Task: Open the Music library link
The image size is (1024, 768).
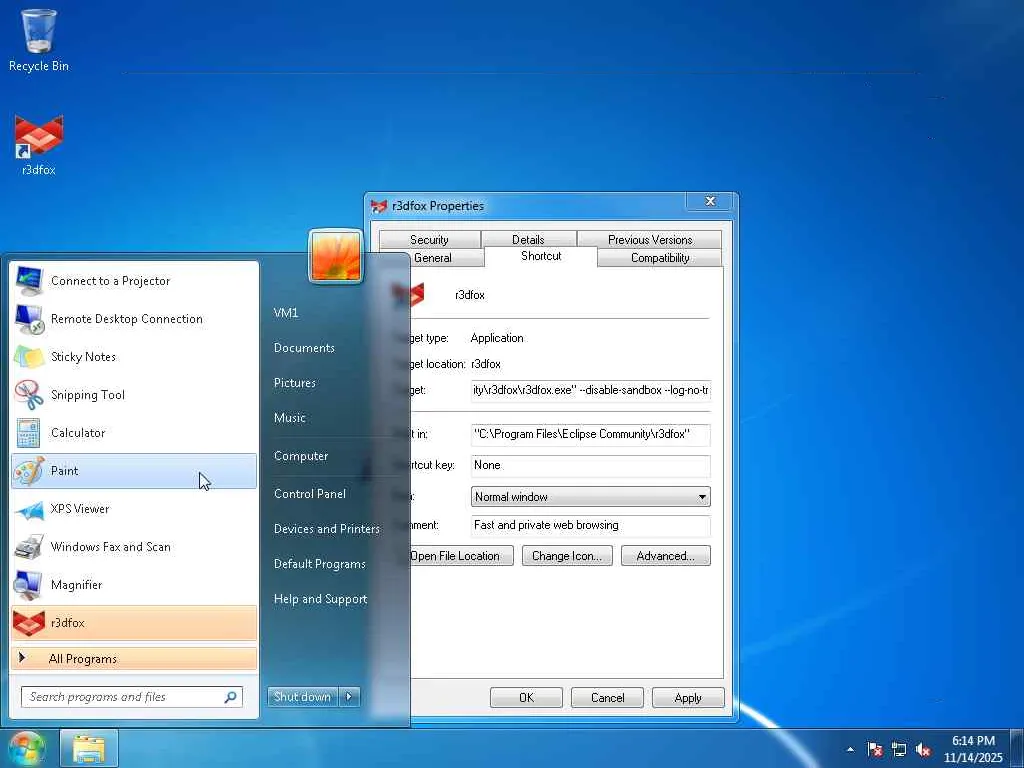Action: [x=289, y=418]
